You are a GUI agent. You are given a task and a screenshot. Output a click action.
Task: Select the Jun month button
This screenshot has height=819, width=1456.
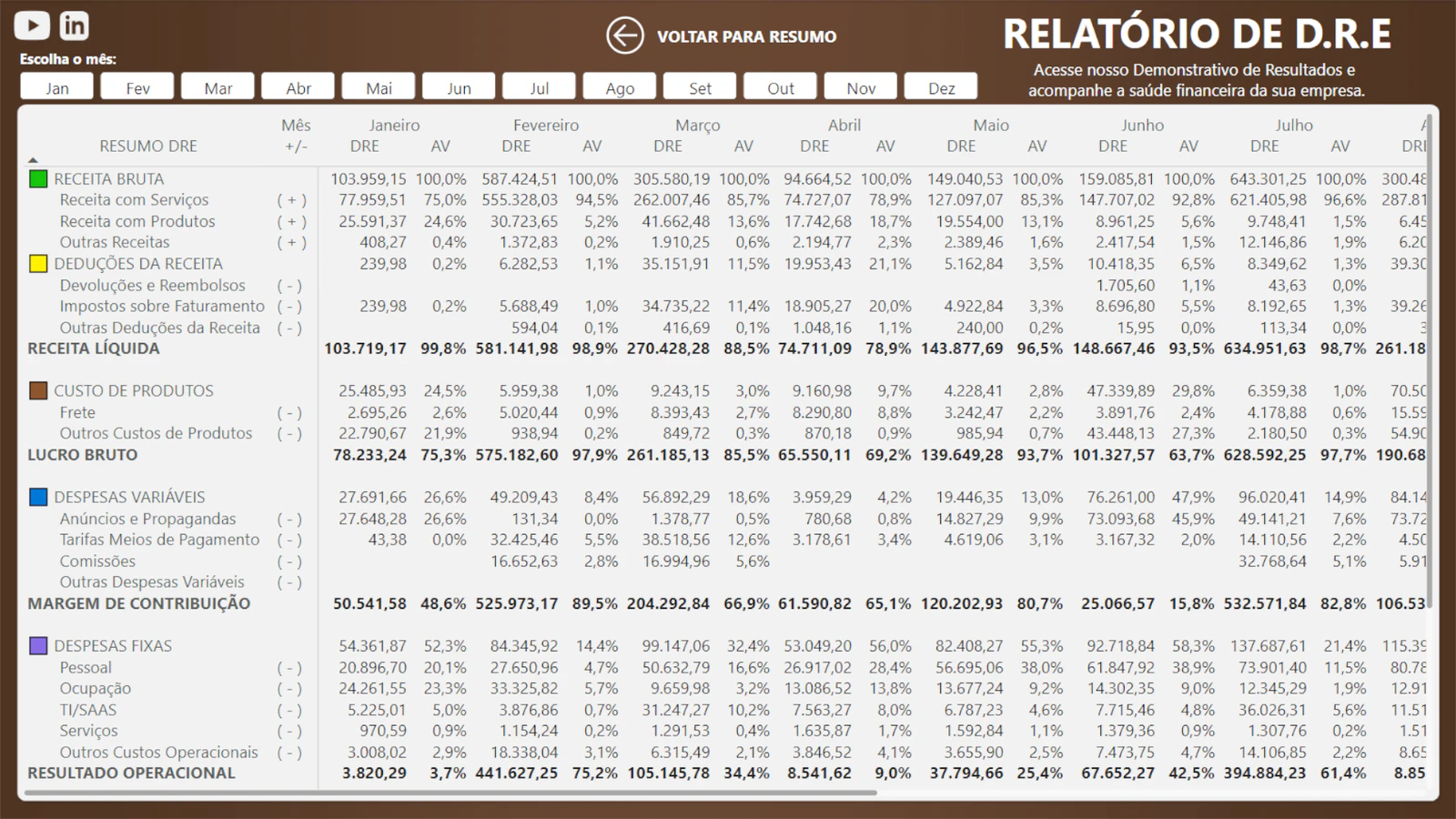(x=460, y=88)
